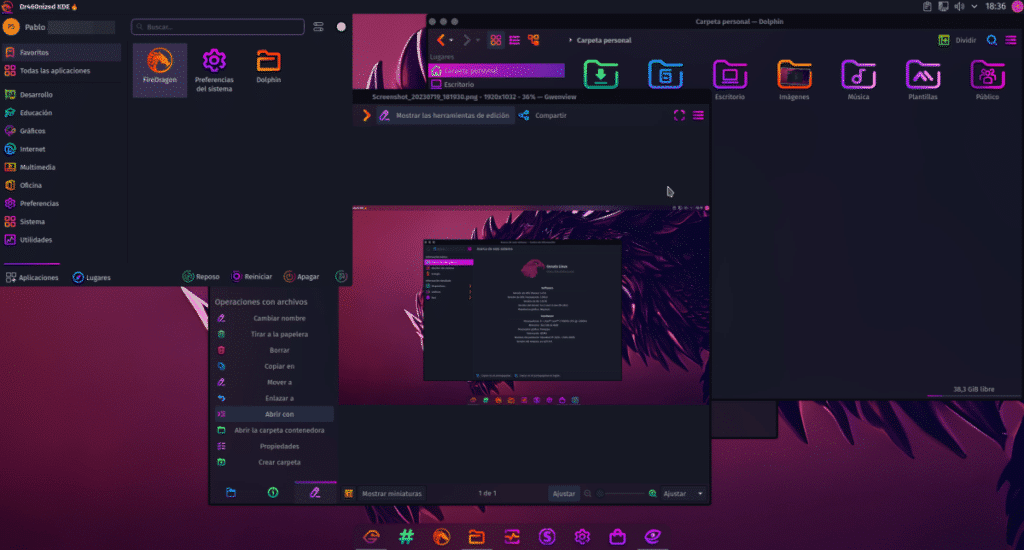Click the volume icon in system tray
The image size is (1024, 550).
pyautogui.click(x=959, y=7)
